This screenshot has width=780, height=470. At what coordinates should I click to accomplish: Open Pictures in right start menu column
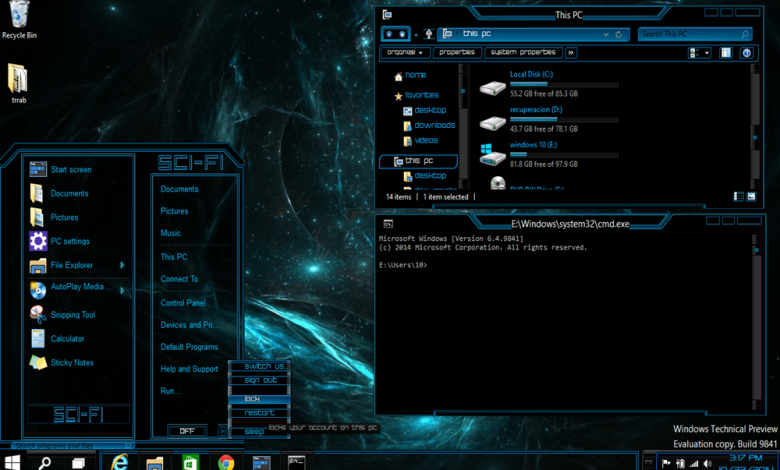tap(174, 211)
